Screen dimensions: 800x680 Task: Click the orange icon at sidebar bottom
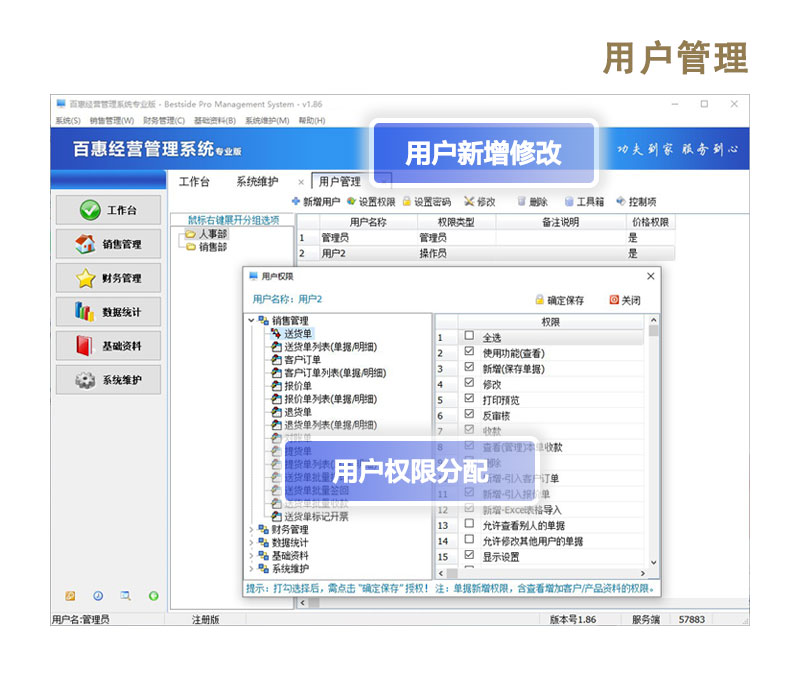tap(70, 596)
